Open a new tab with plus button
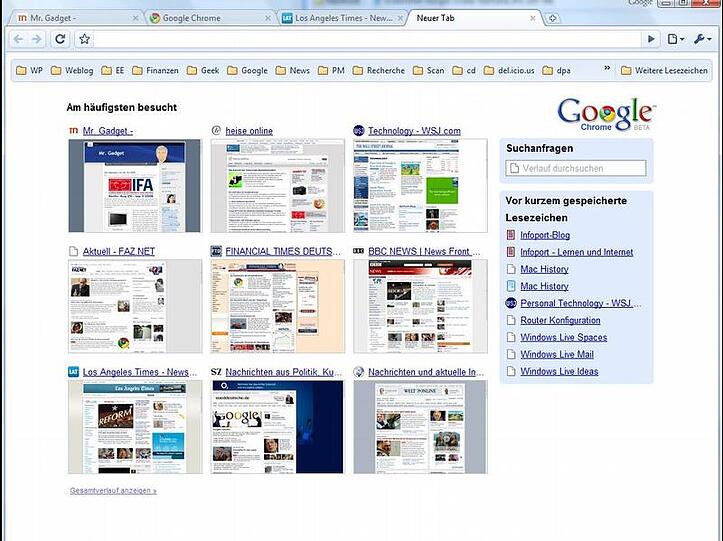723x541 pixels. [552, 18]
